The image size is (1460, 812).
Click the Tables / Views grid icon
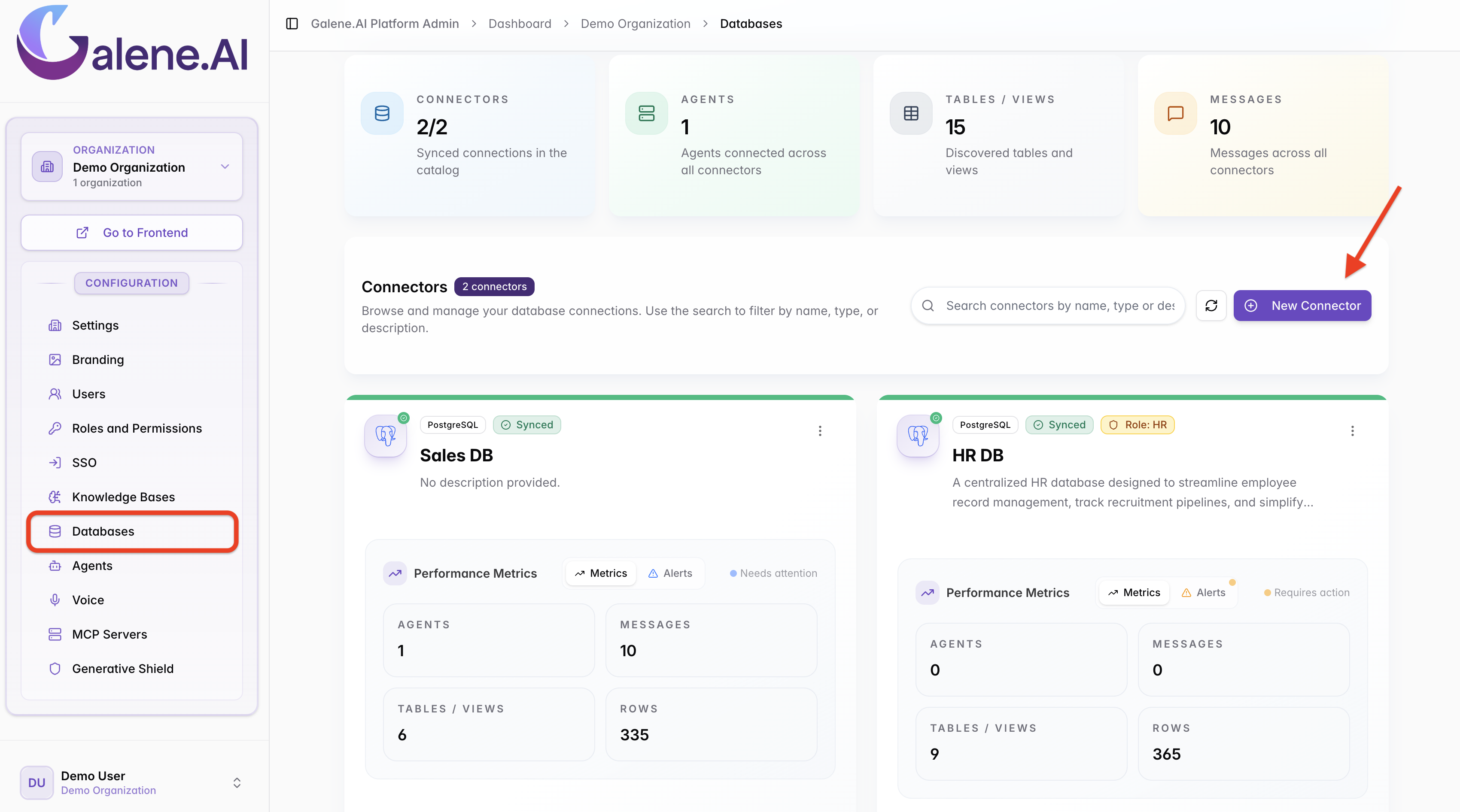pos(911,113)
